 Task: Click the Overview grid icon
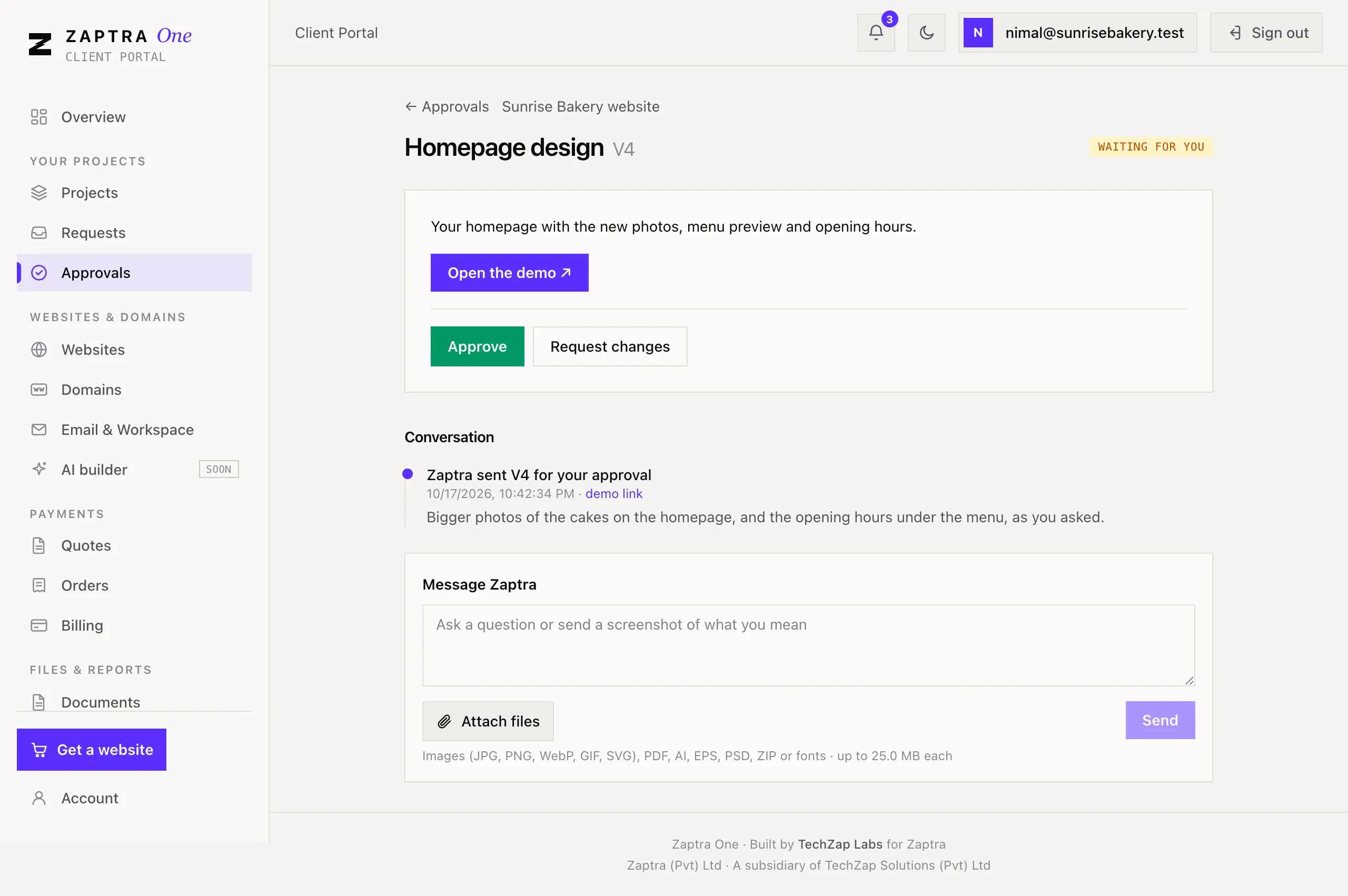point(39,117)
